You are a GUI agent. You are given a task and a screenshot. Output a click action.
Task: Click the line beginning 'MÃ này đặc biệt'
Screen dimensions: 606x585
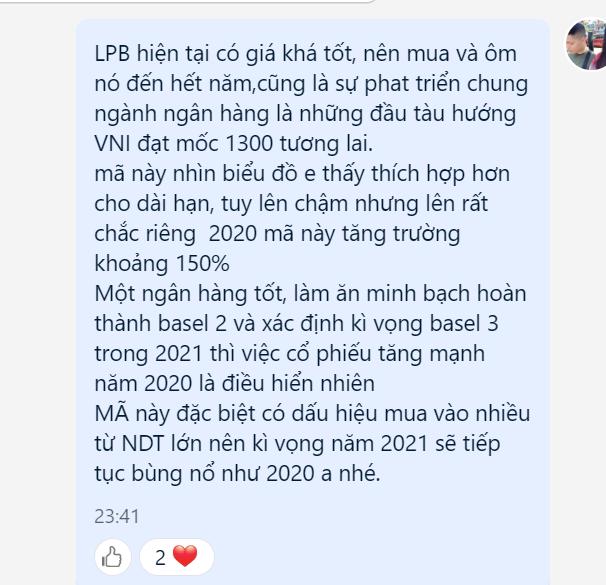point(312,413)
